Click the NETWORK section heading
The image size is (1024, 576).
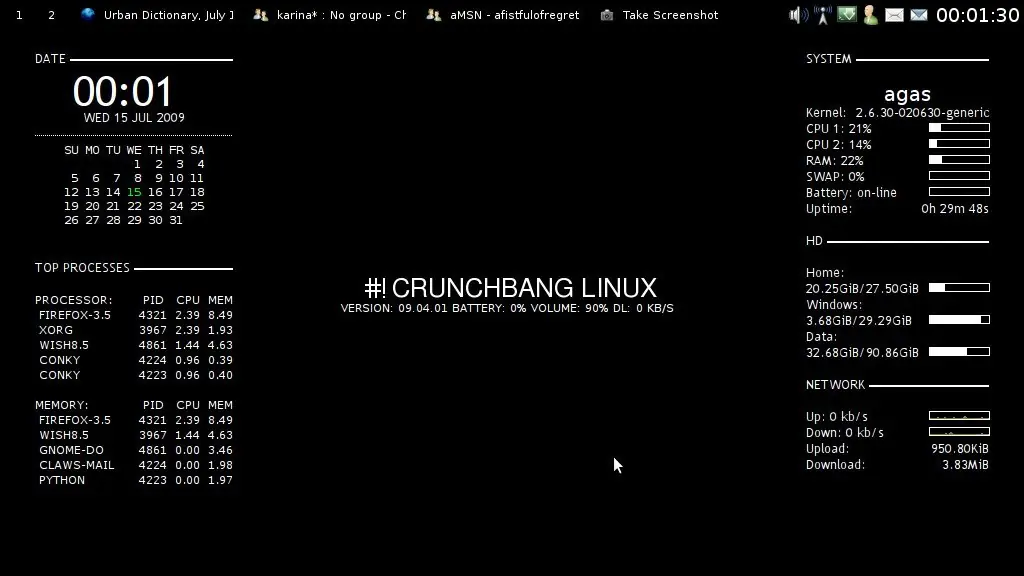tap(835, 385)
